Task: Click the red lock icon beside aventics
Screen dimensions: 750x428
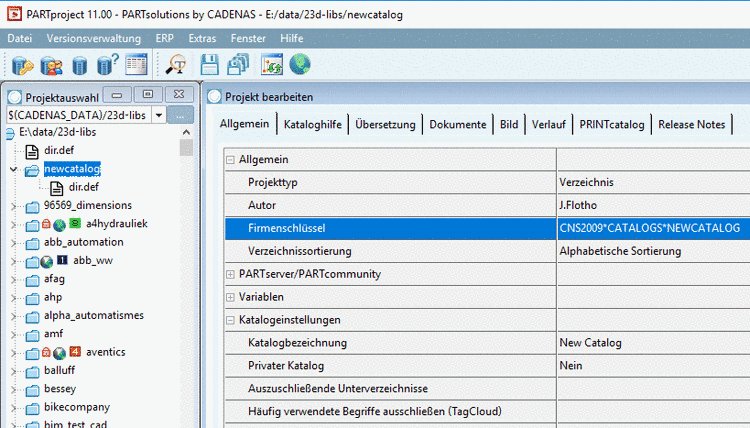Action: click(46, 352)
